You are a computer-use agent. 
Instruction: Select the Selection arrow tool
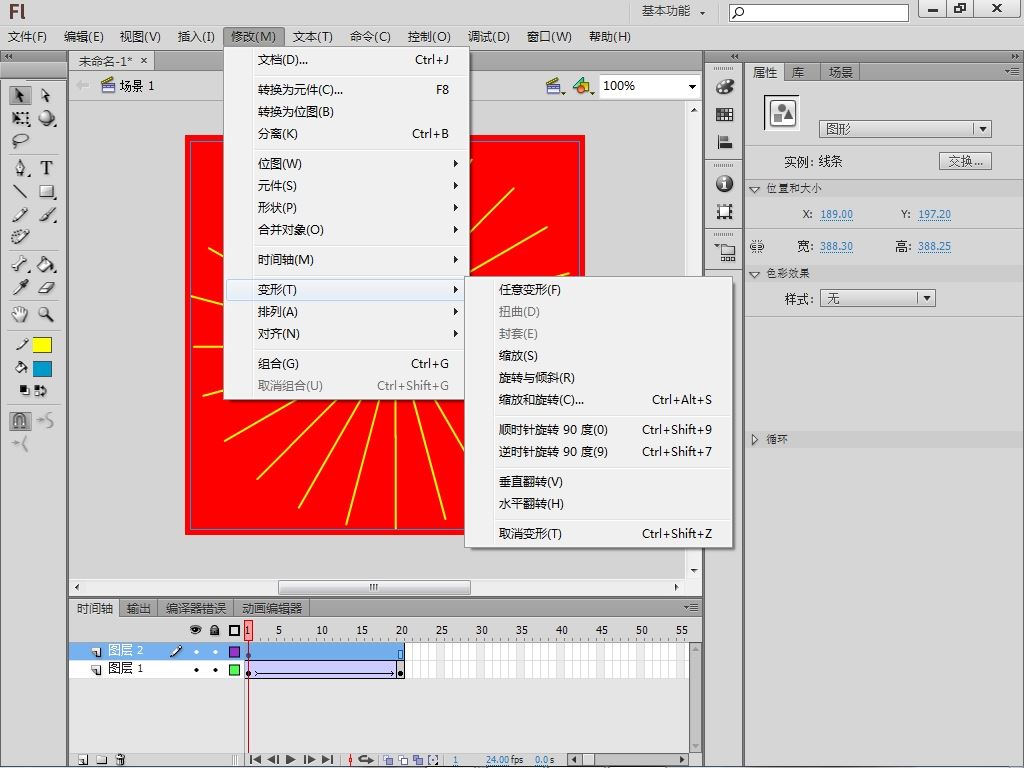(20, 95)
